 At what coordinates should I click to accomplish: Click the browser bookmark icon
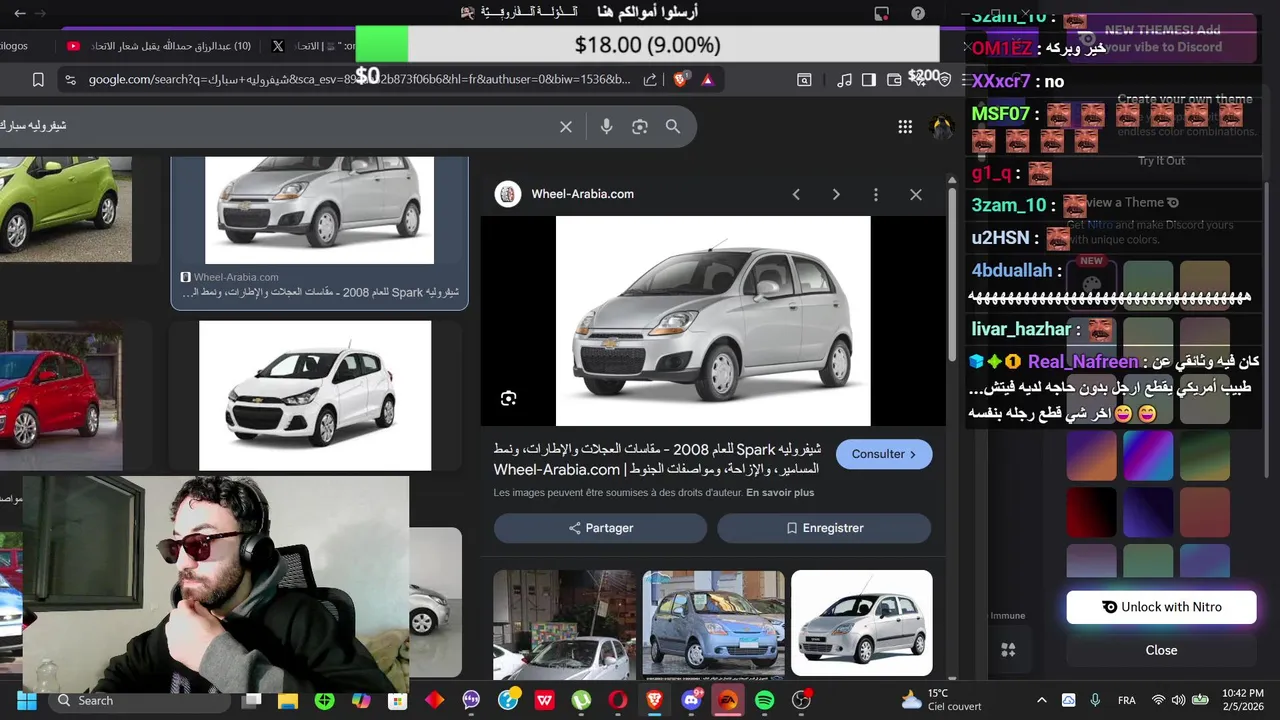[38, 79]
